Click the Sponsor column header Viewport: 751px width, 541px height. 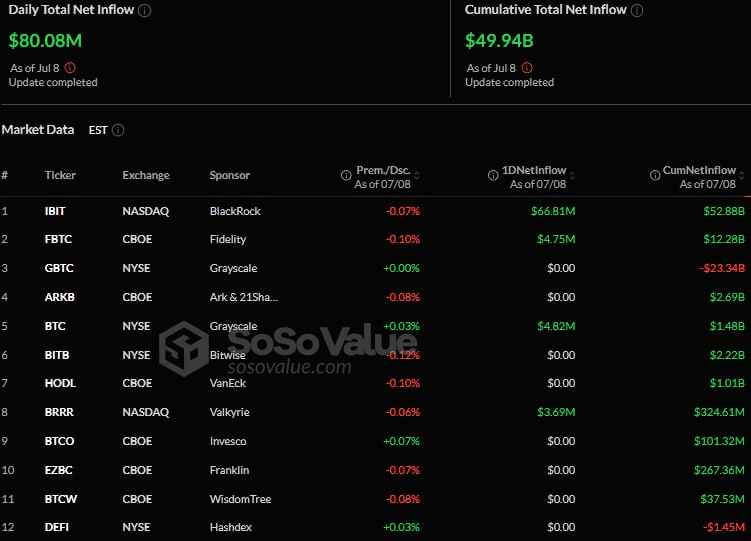click(x=230, y=175)
